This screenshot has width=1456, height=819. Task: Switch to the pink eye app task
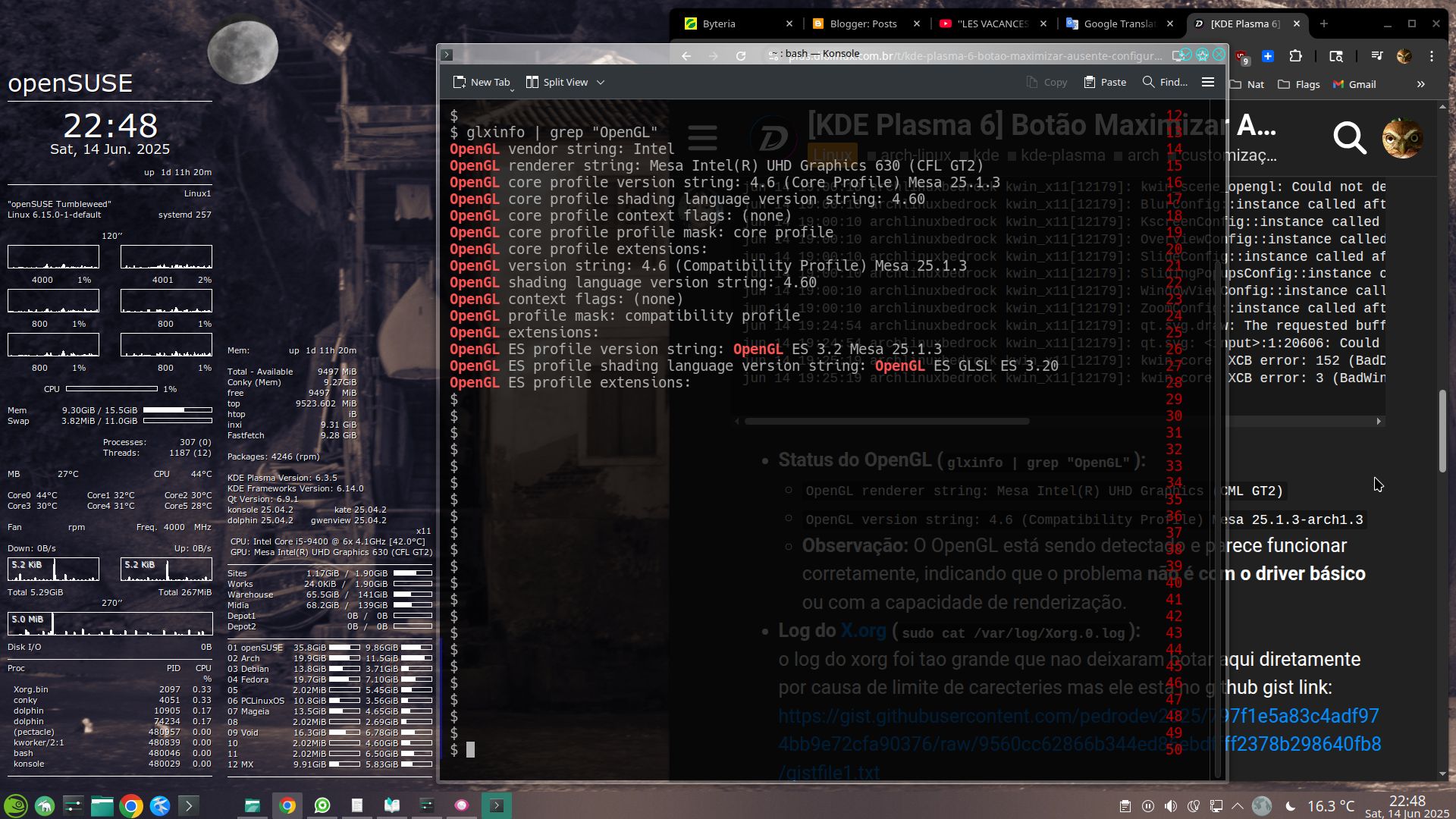coord(462,805)
